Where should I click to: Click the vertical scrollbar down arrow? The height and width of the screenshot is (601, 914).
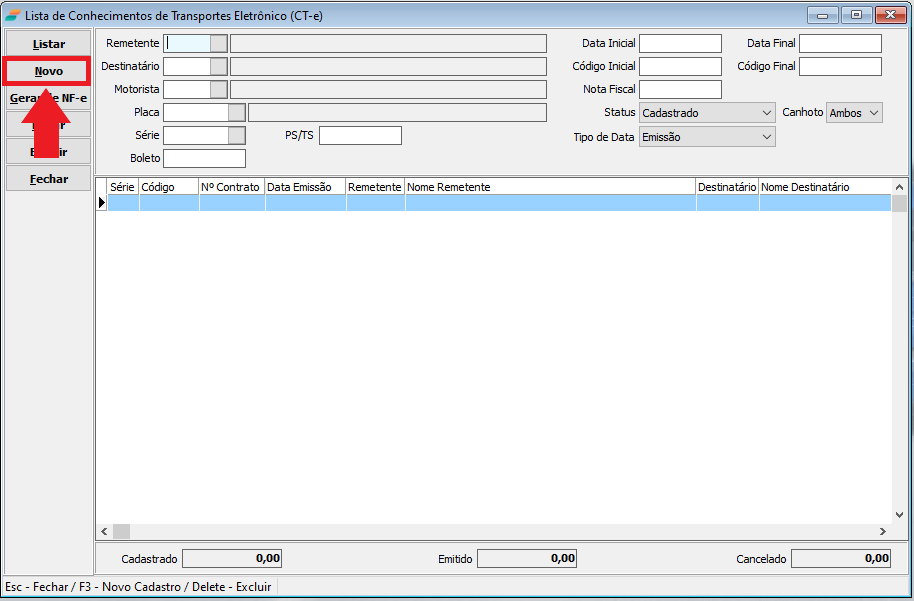900,516
